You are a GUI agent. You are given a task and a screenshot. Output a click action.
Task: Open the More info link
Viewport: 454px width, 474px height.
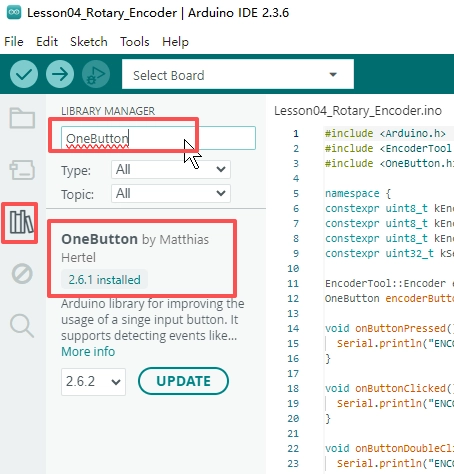pos(88,352)
